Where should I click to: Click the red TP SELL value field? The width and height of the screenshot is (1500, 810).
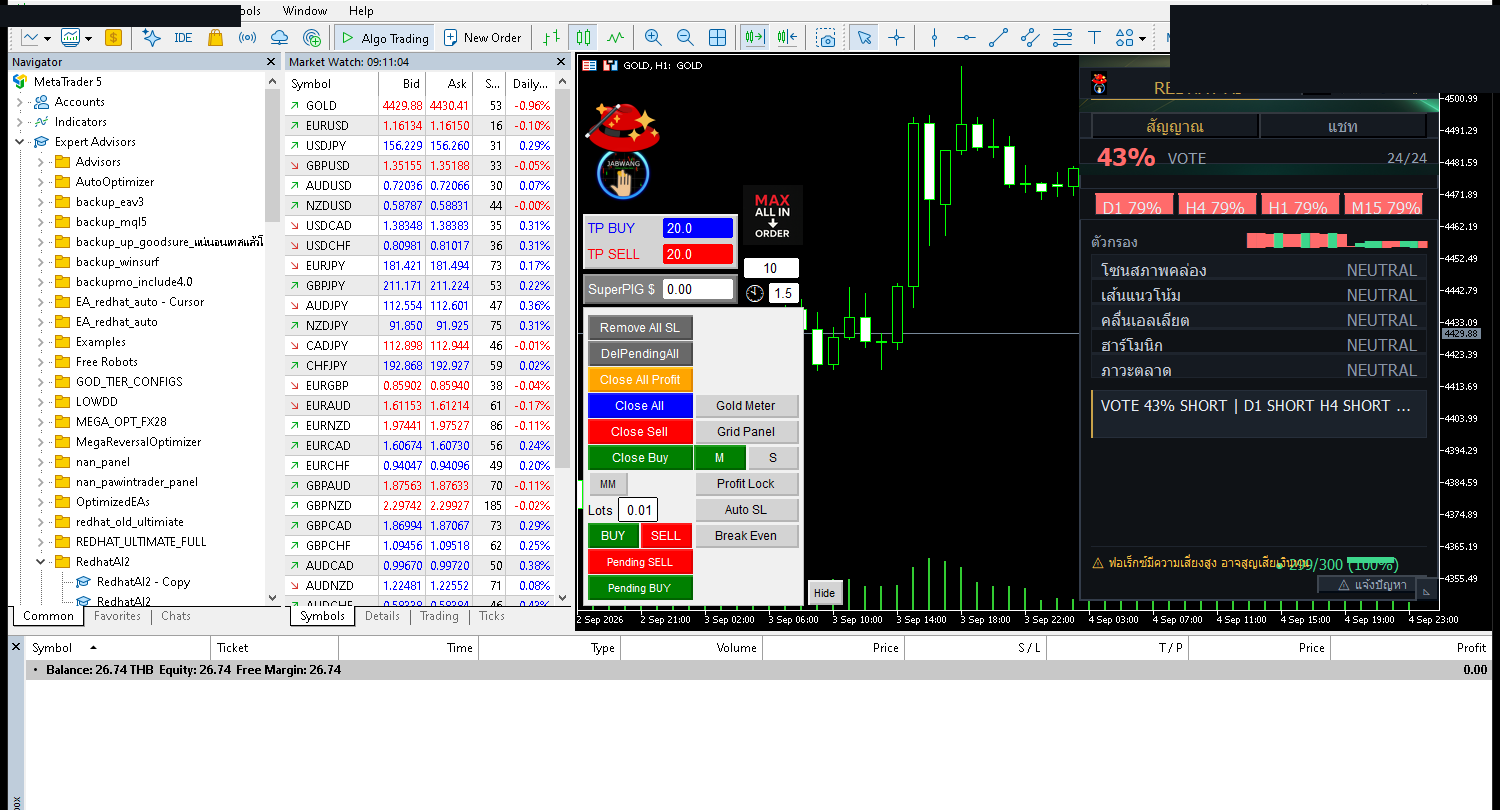pos(698,254)
